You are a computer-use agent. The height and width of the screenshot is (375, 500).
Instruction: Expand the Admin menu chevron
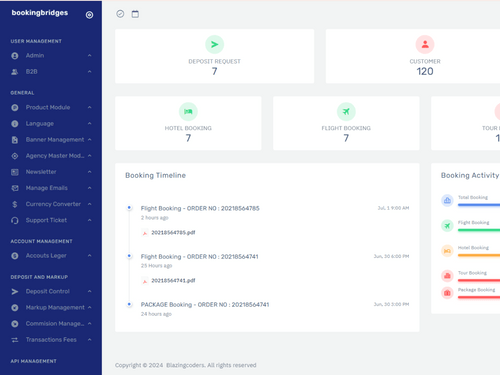[x=90, y=55]
